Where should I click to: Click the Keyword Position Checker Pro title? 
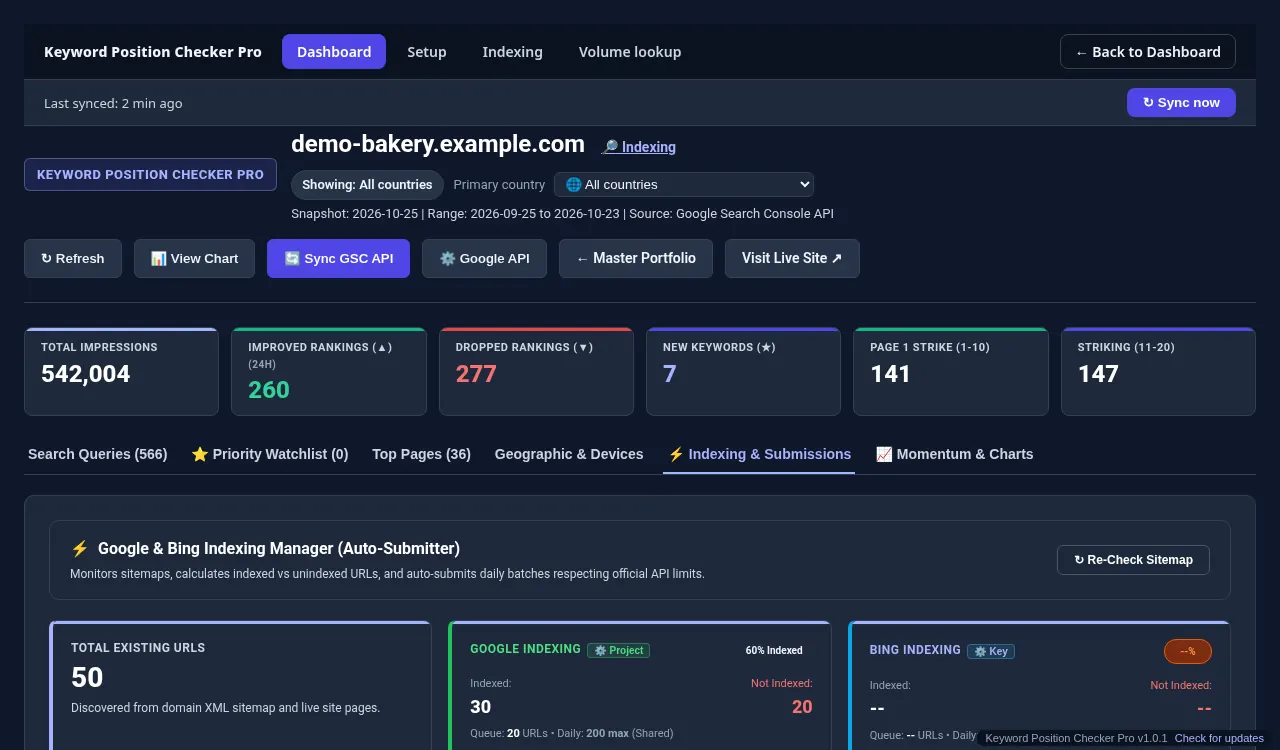coord(153,52)
